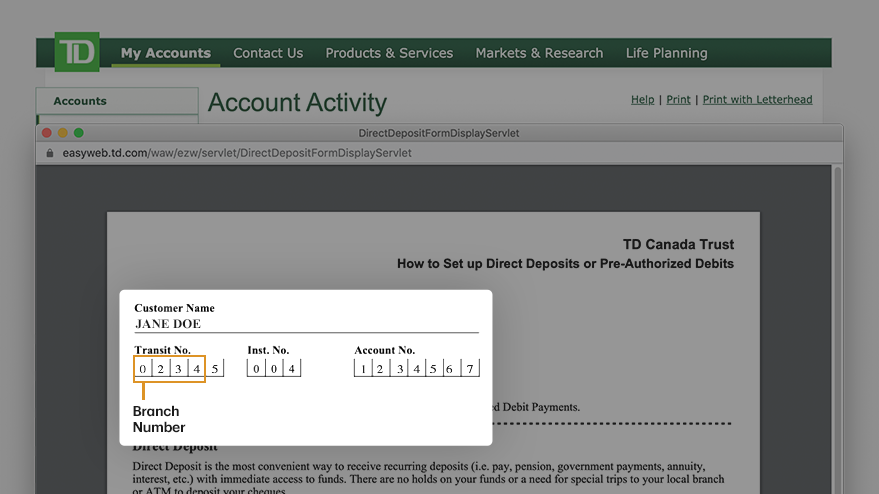Screen dimensions: 879x494
Task: Click the account number digit 7
Action: (x=470, y=368)
